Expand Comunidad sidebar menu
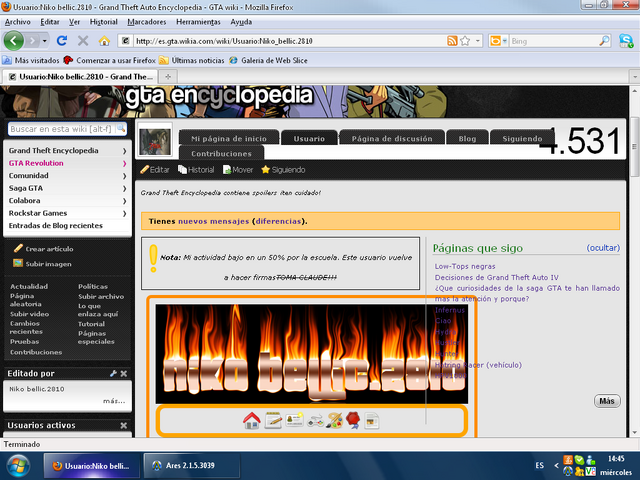 [x=124, y=176]
